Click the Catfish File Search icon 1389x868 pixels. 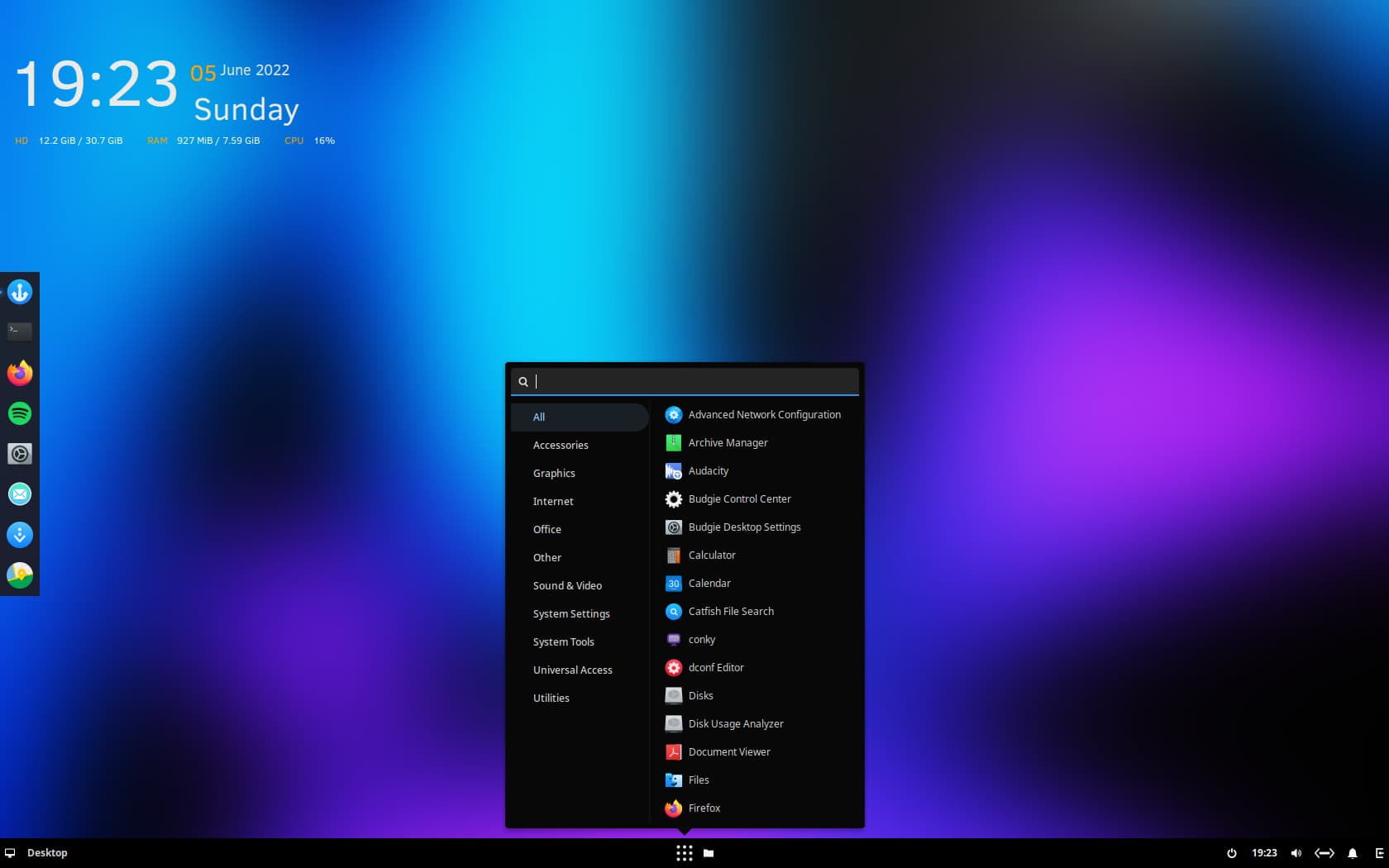[674, 612]
